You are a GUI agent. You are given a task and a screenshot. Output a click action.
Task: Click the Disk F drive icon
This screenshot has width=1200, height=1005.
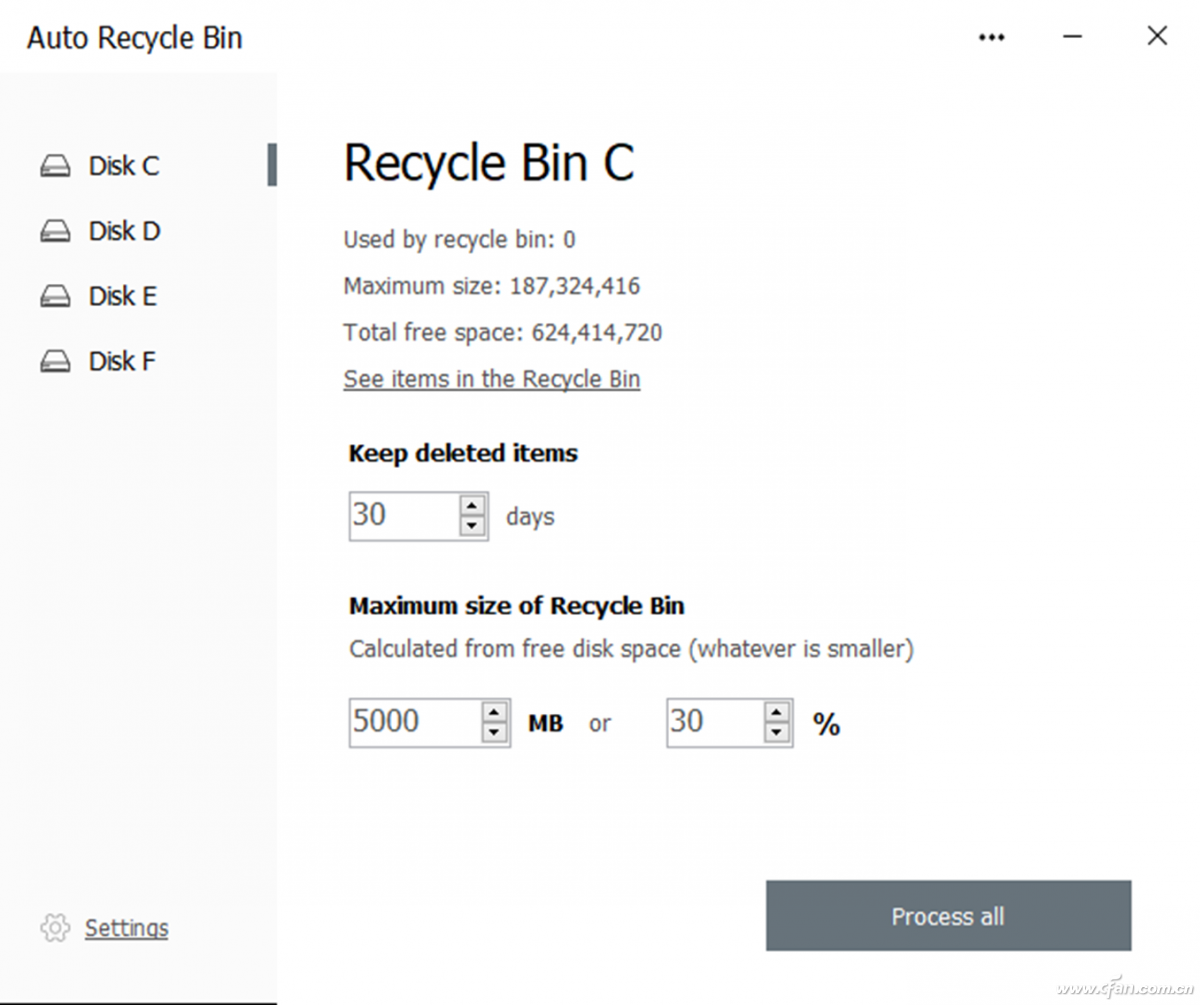[x=55, y=362]
